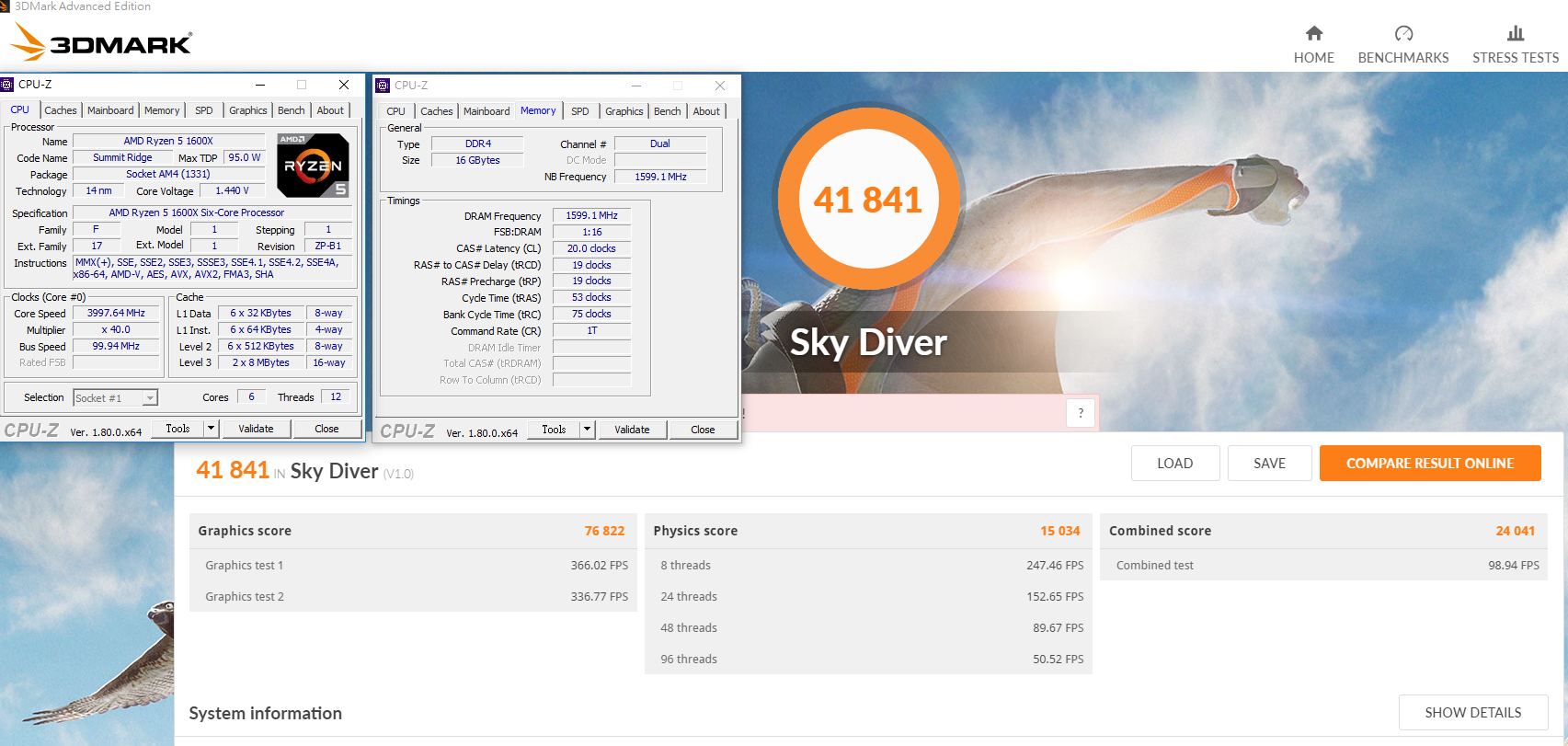Screen dimensions: 1568x746
Task: Click Graphics test 1 row
Action: [413, 565]
